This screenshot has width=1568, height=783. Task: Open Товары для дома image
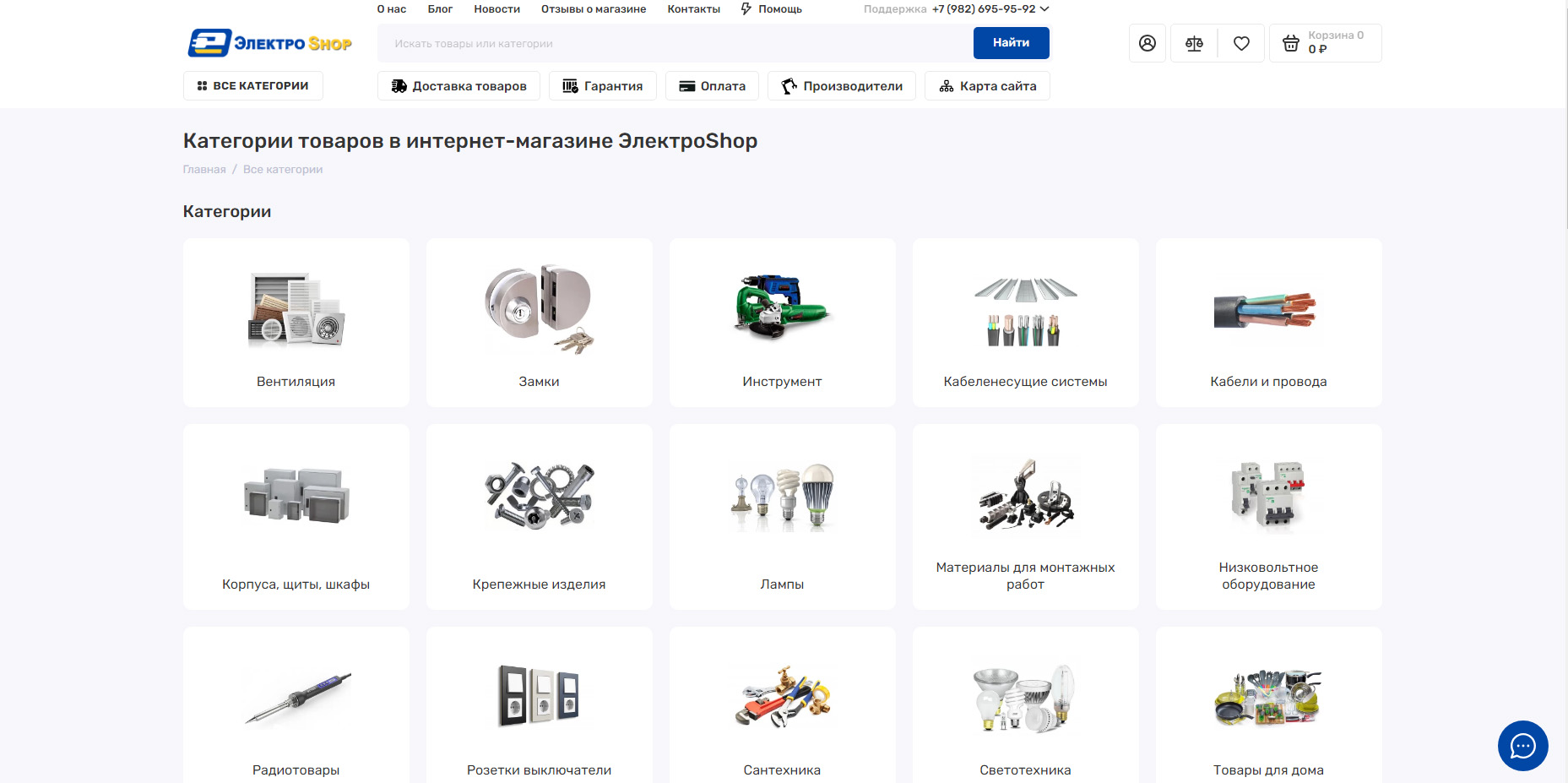coord(1267,698)
